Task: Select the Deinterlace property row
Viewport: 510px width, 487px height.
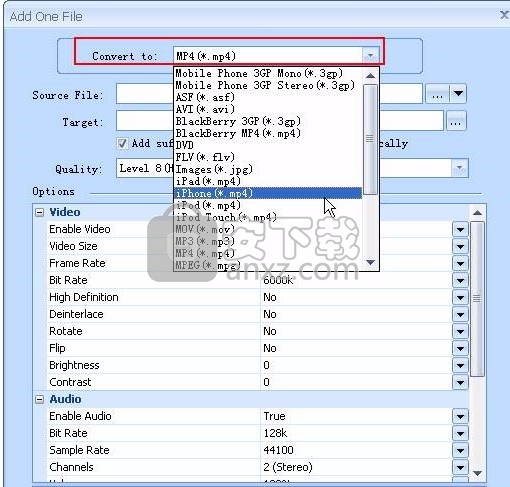Action: (x=257, y=314)
